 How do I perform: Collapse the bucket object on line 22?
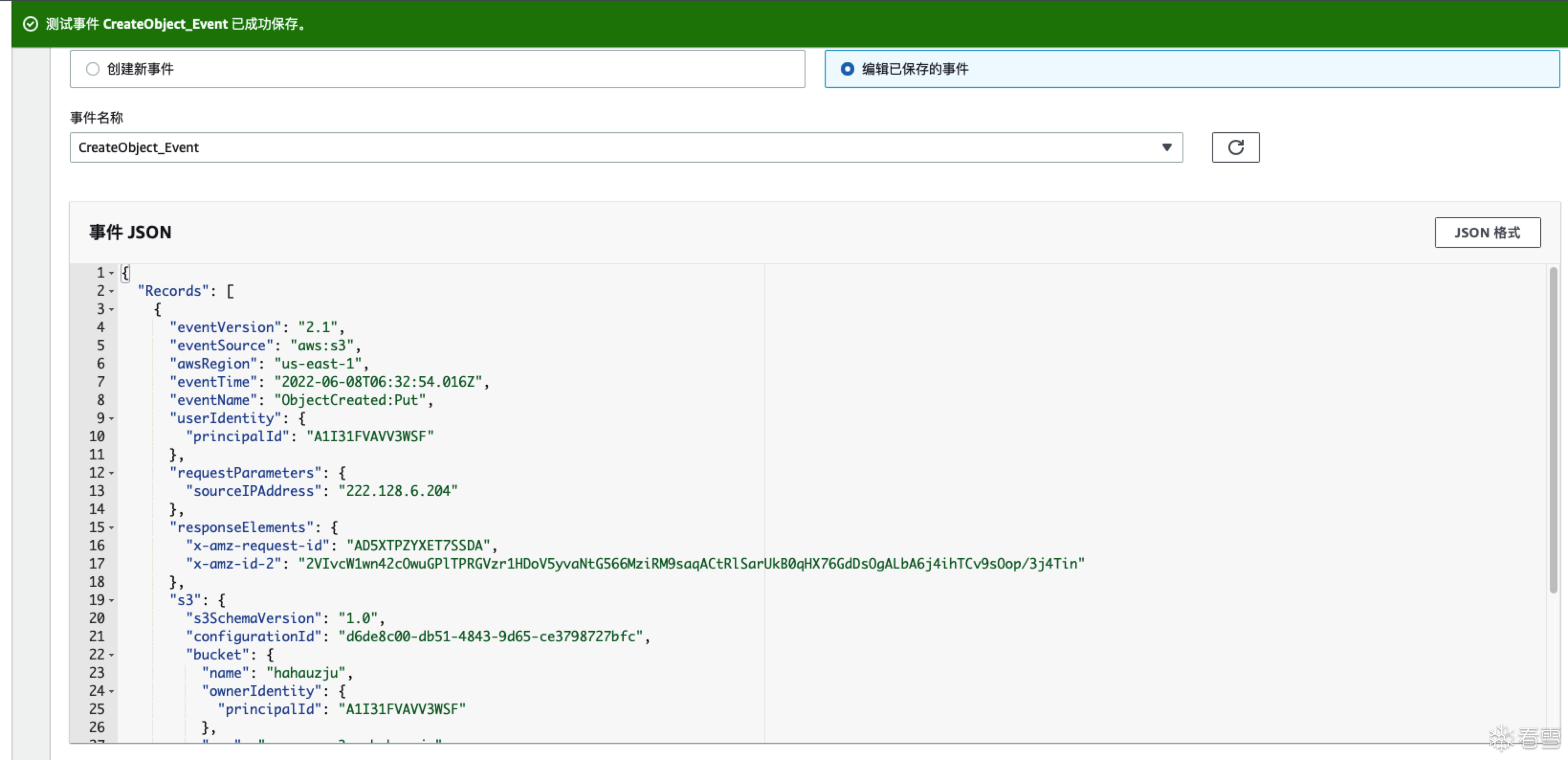pos(111,655)
